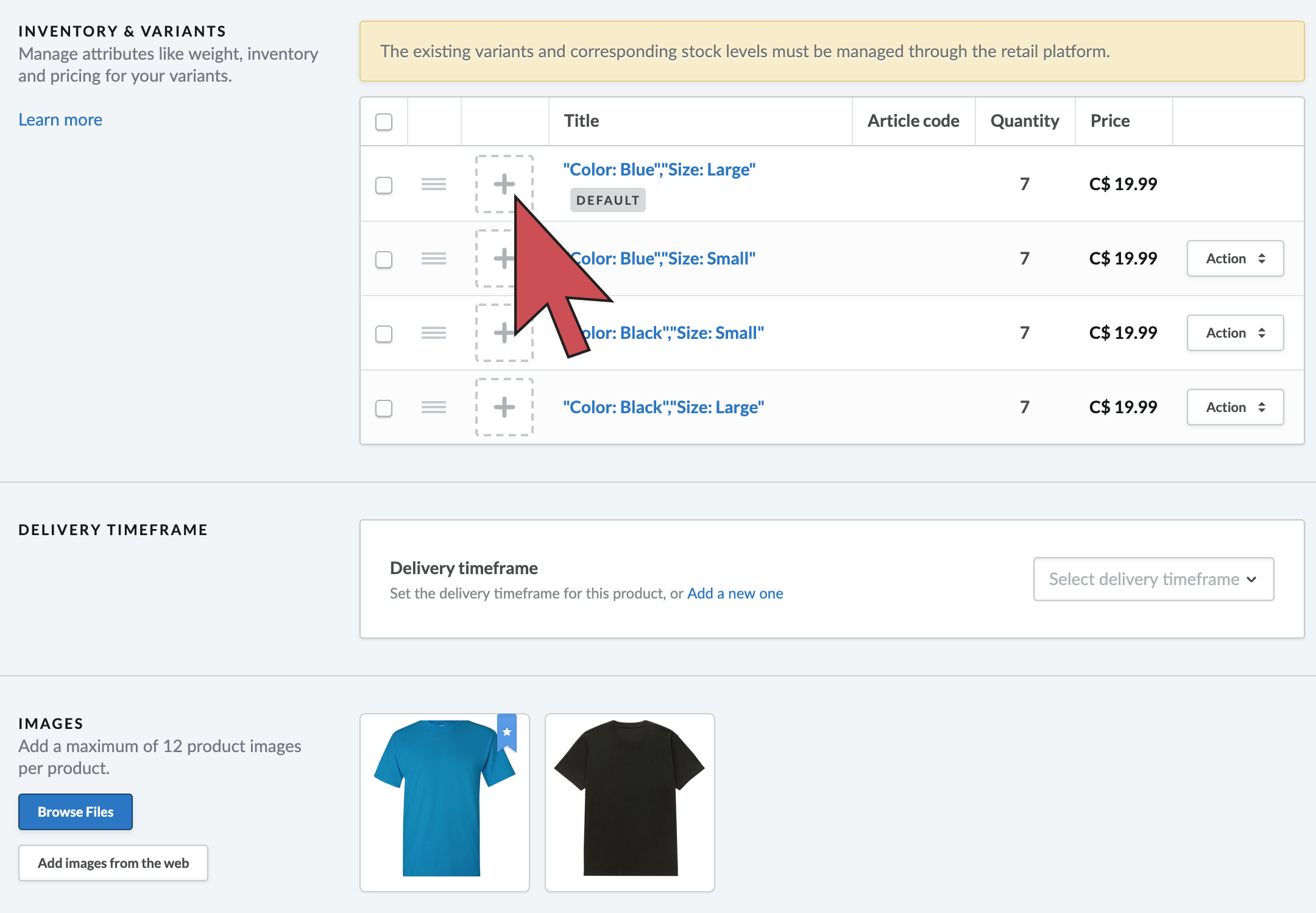Click the add image icon for Blue Small variant
This screenshot has width=1316, height=913.
[504, 258]
